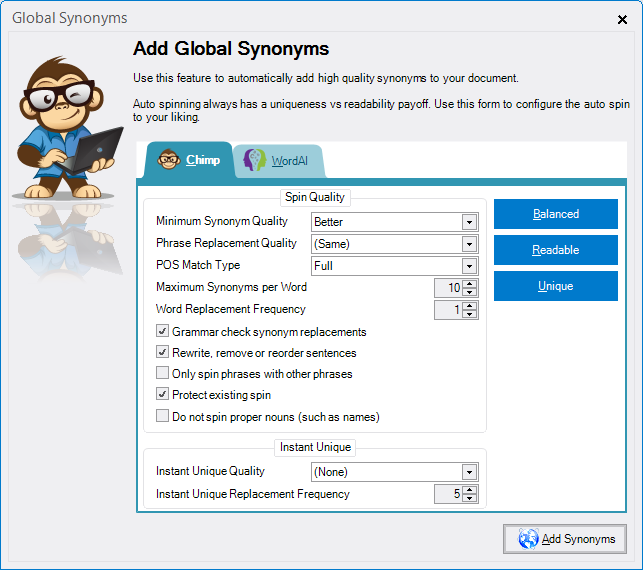This screenshot has width=643, height=570.
Task: Uncheck Grammar check synonym replacements
Action: (x=162, y=331)
